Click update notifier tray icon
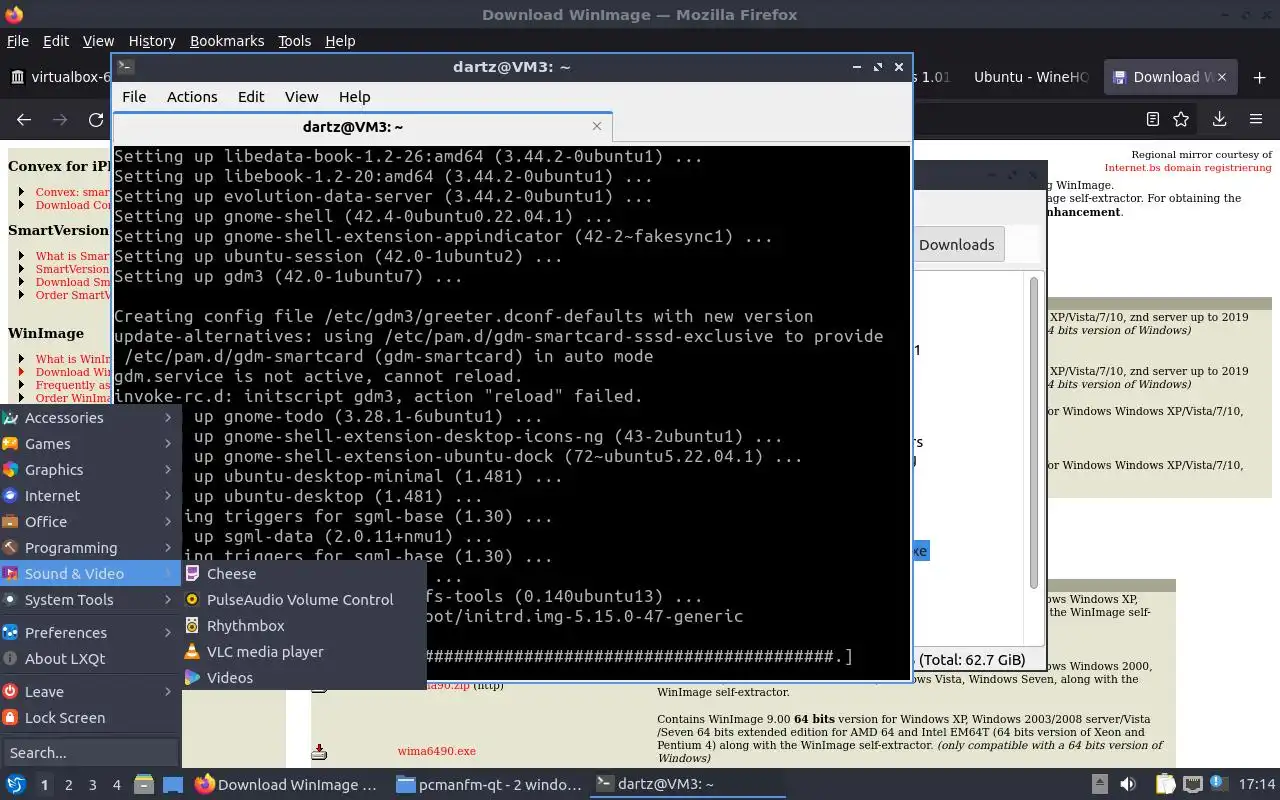Screen dimensions: 1280x800 (1219, 785)
